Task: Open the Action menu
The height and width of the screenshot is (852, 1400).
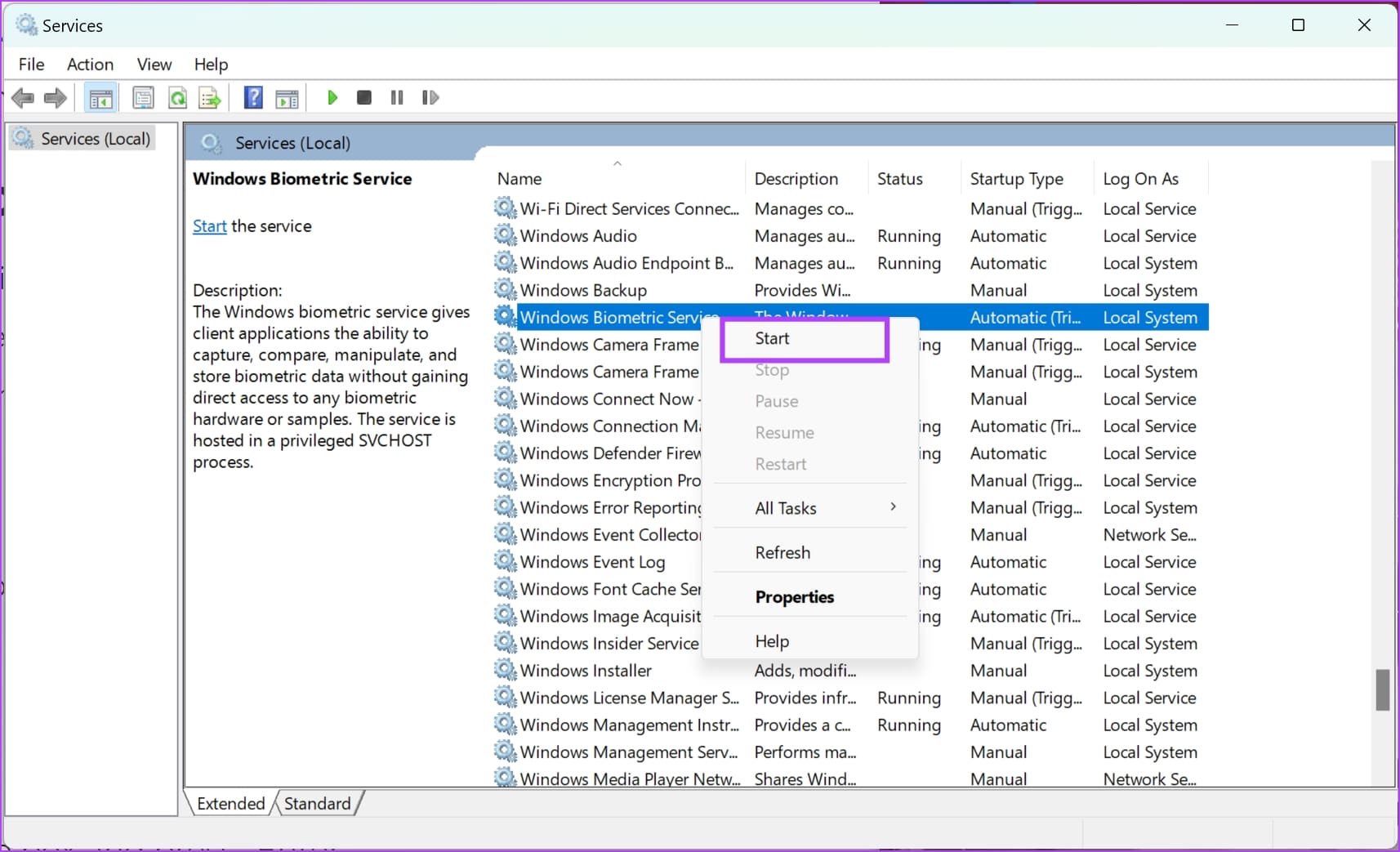Action: (90, 64)
